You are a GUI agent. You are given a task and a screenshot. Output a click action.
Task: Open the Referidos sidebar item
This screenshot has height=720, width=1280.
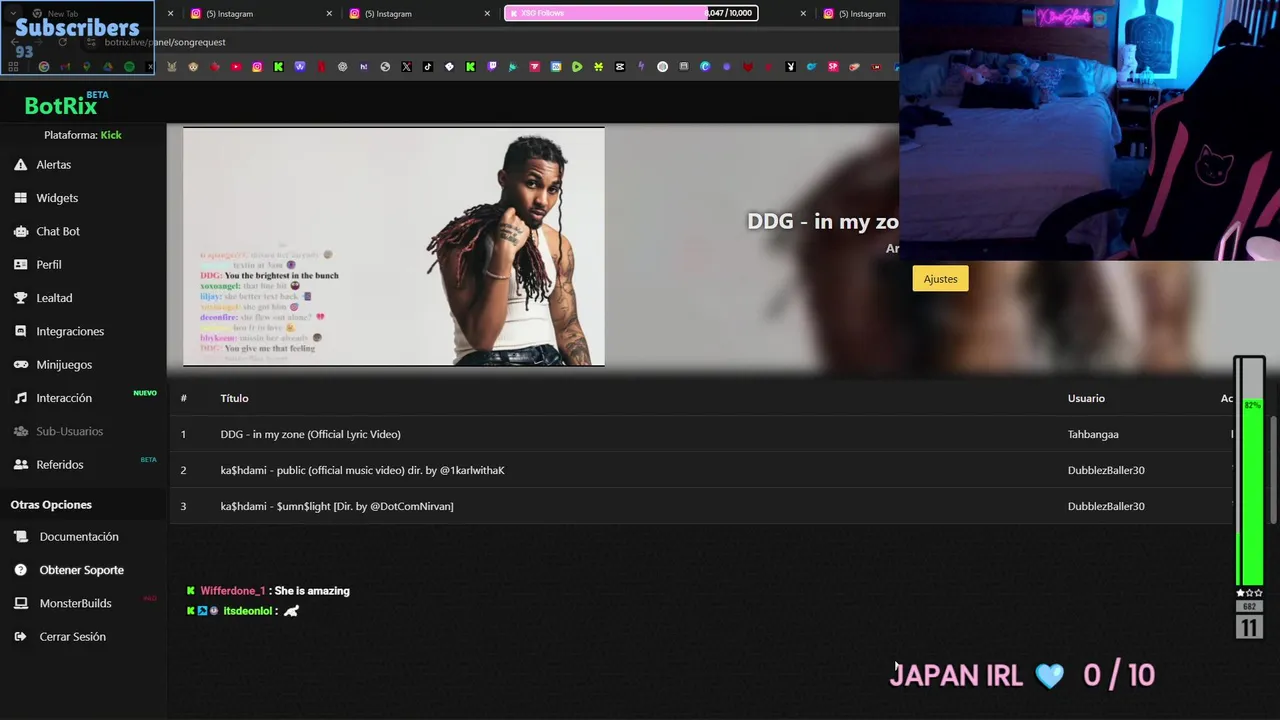[60, 464]
